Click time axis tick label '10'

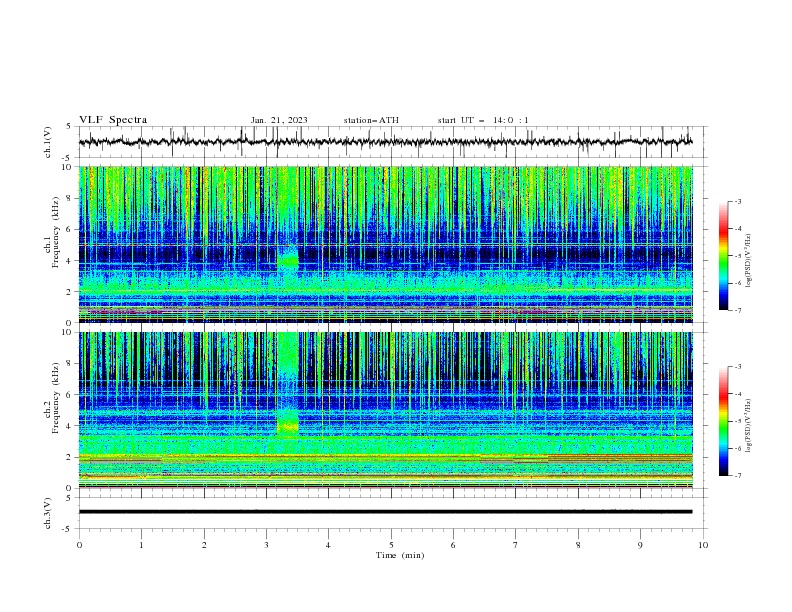(x=703, y=545)
